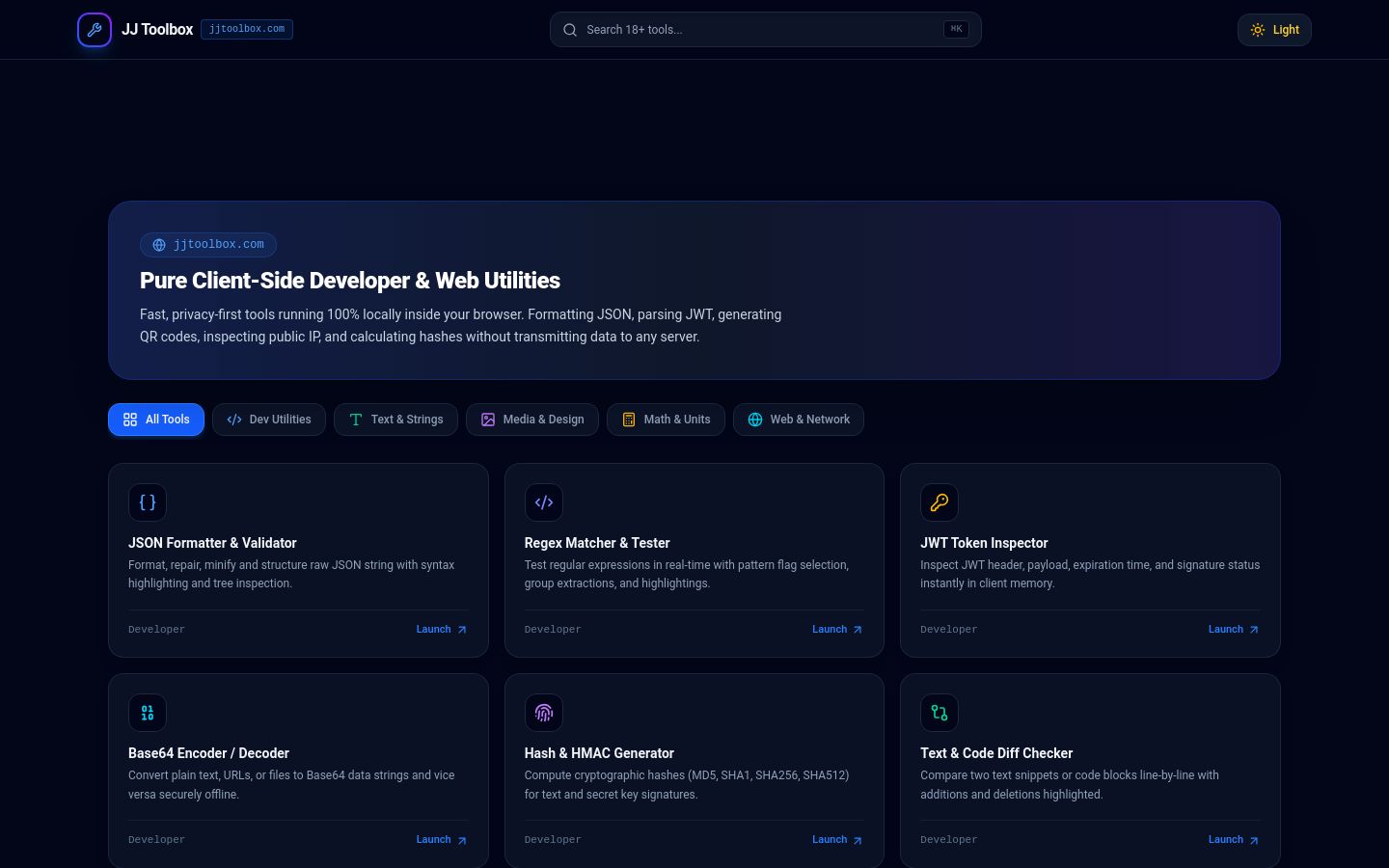1389x868 pixels.
Task: Click JSON Formatter & Validator card title
Action: (212, 543)
